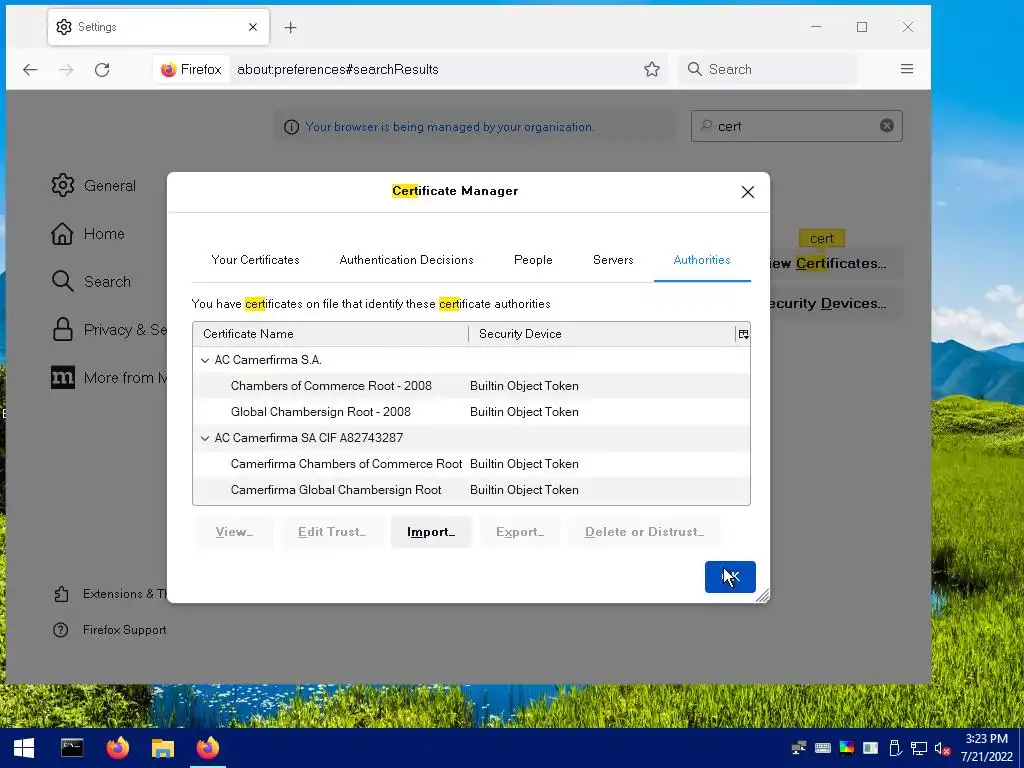
Task: Open the Windows Start menu
Action: 24,748
